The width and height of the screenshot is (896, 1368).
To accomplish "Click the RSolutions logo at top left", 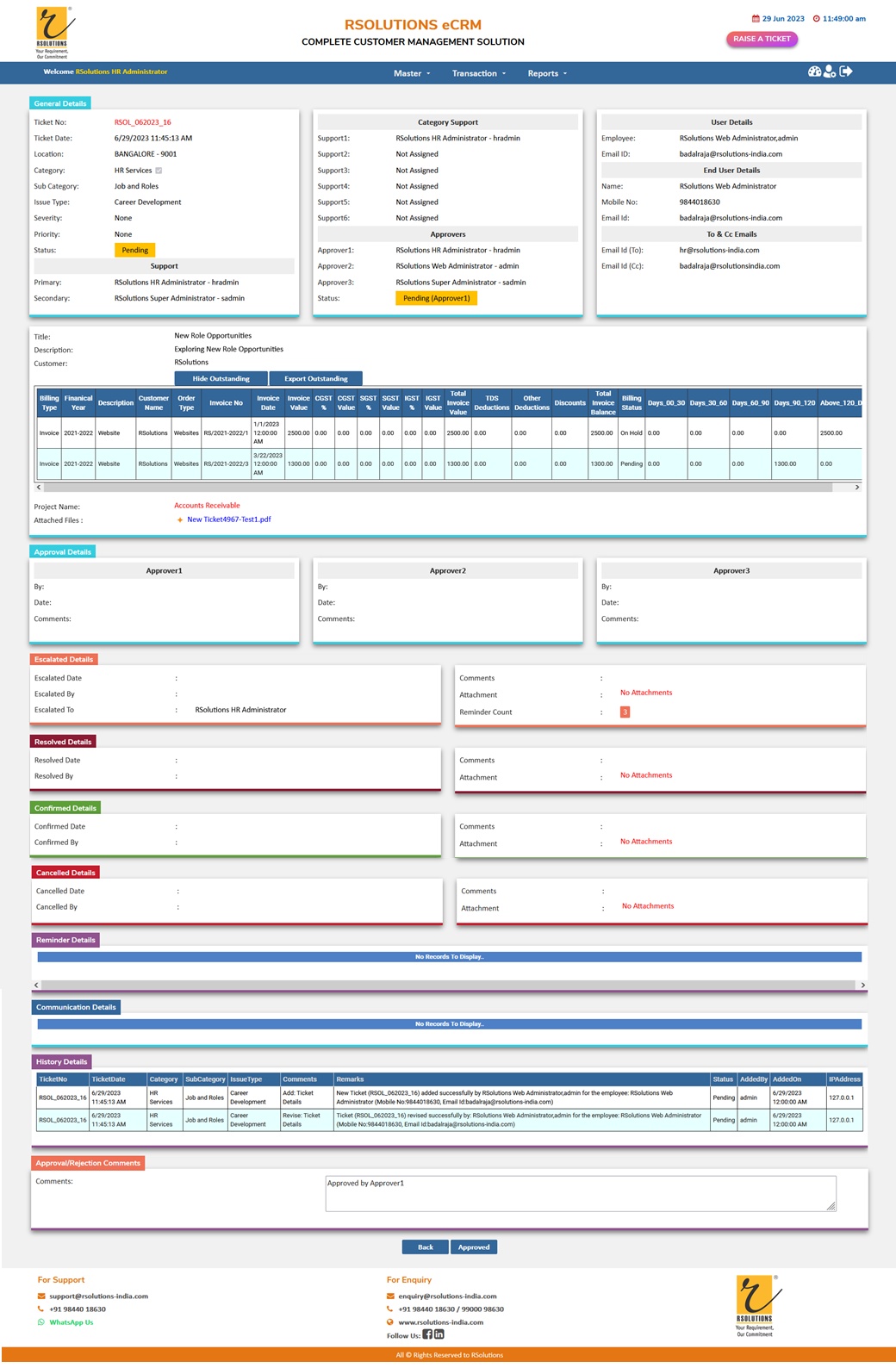I will pyautogui.click(x=53, y=32).
